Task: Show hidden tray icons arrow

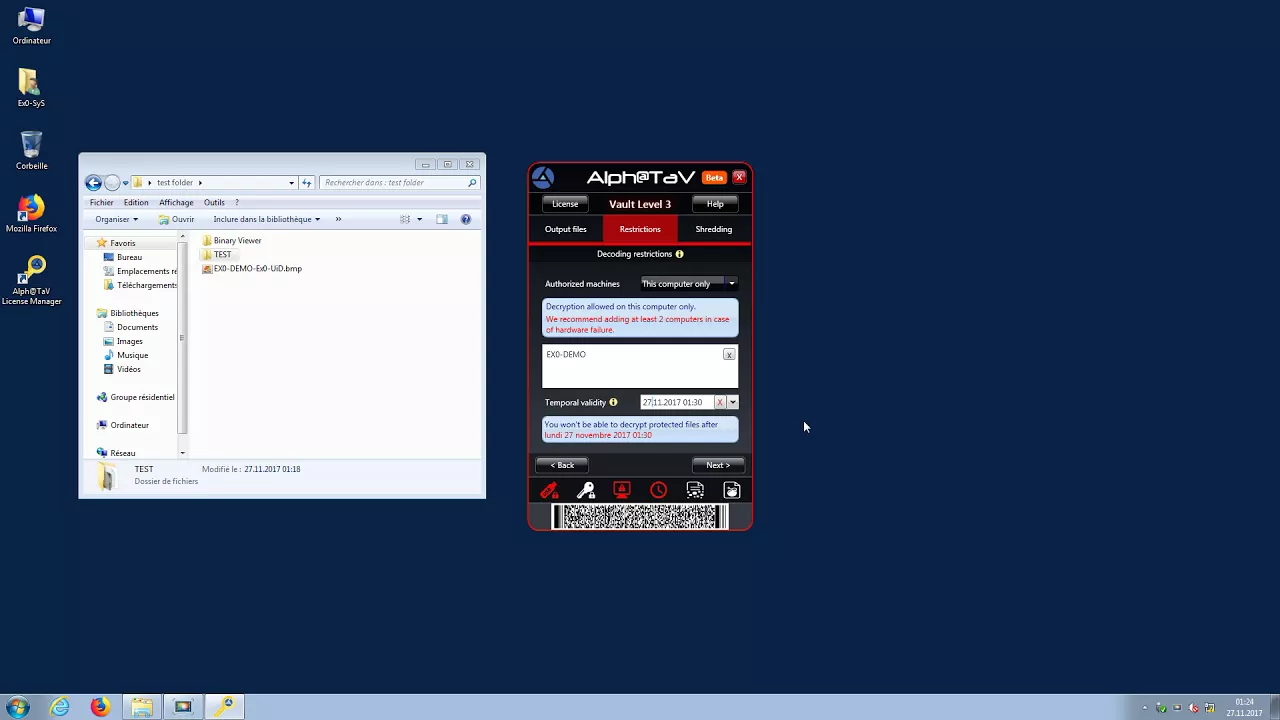Action: click(x=1145, y=708)
